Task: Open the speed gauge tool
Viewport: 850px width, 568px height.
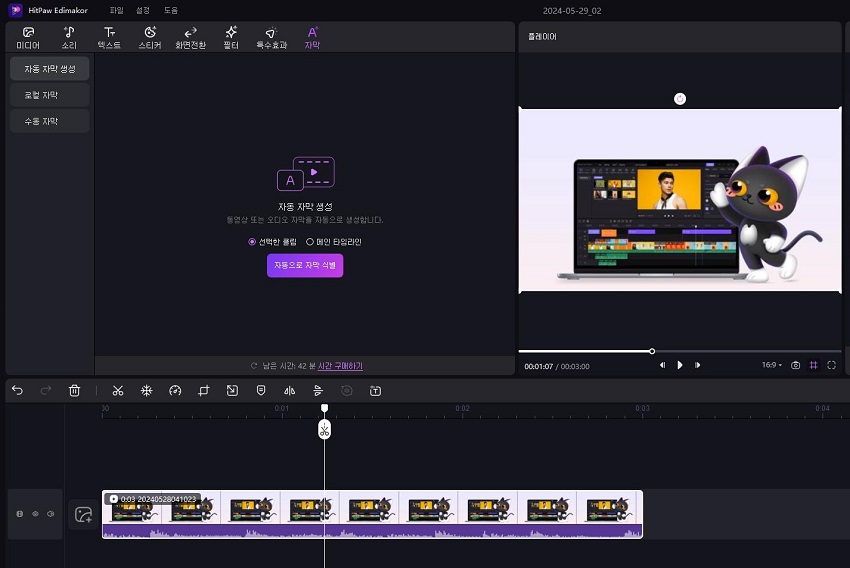Action: coord(175,390)
